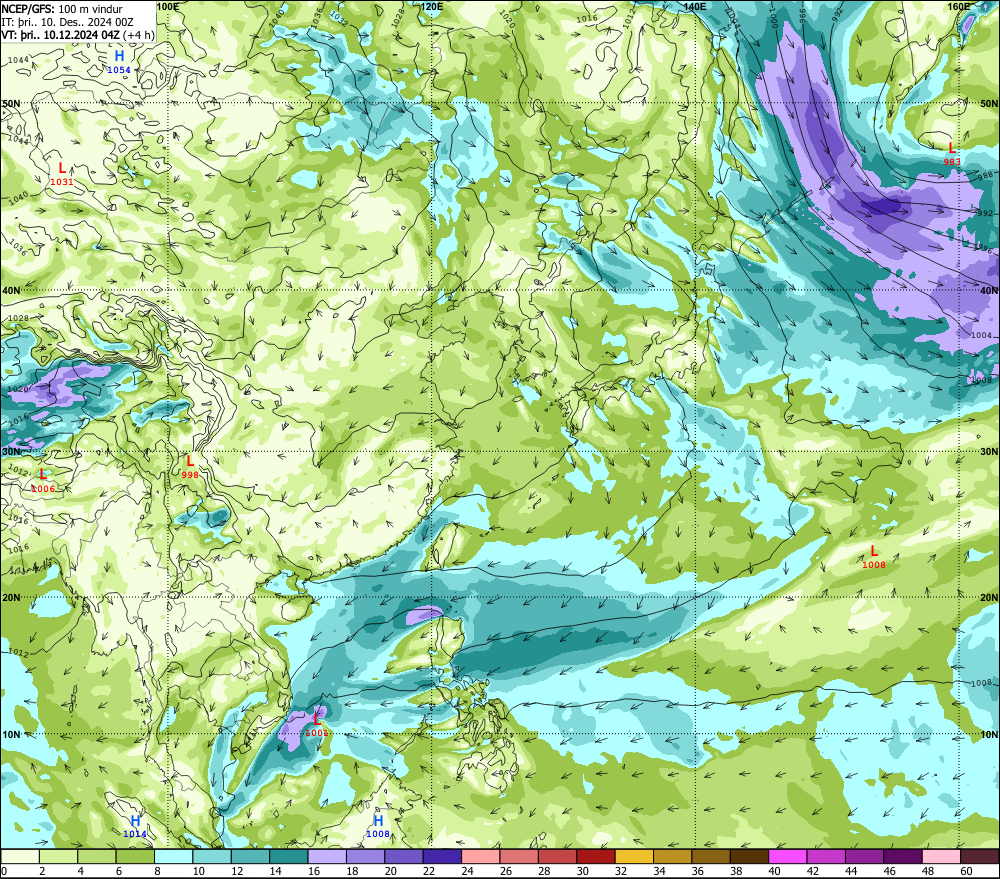This screenshot has height=879, width=1000.
Task: Click the 988 isobar label near L 983
Action: 985,175
